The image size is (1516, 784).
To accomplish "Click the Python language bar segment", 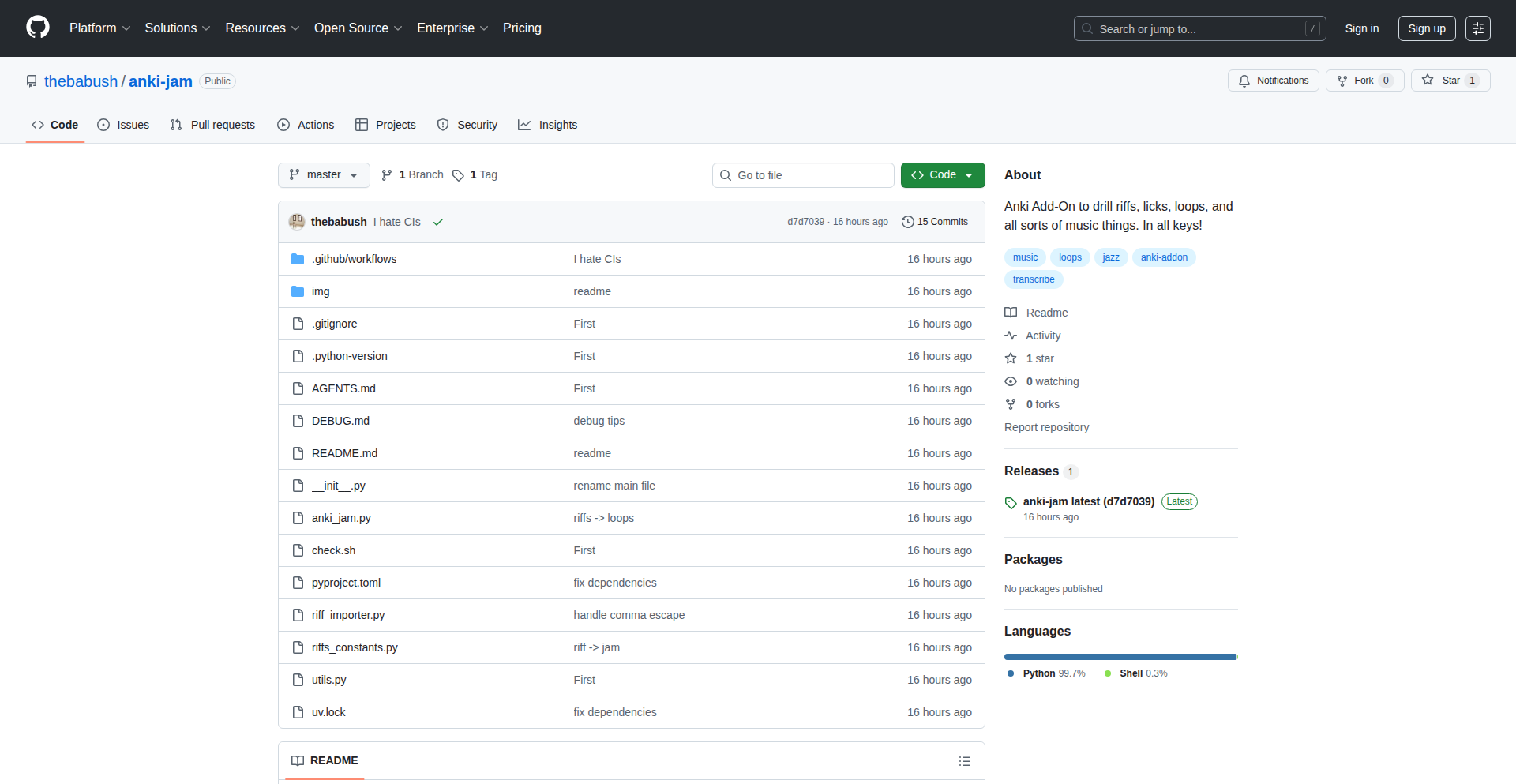I will click(1119, 657).
